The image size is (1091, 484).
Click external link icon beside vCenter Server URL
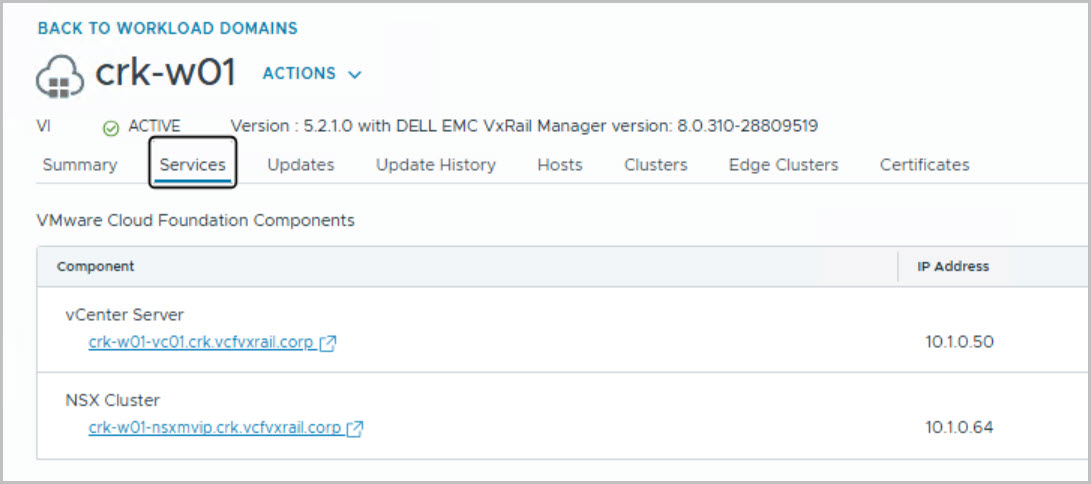click(x=328, y=343)
